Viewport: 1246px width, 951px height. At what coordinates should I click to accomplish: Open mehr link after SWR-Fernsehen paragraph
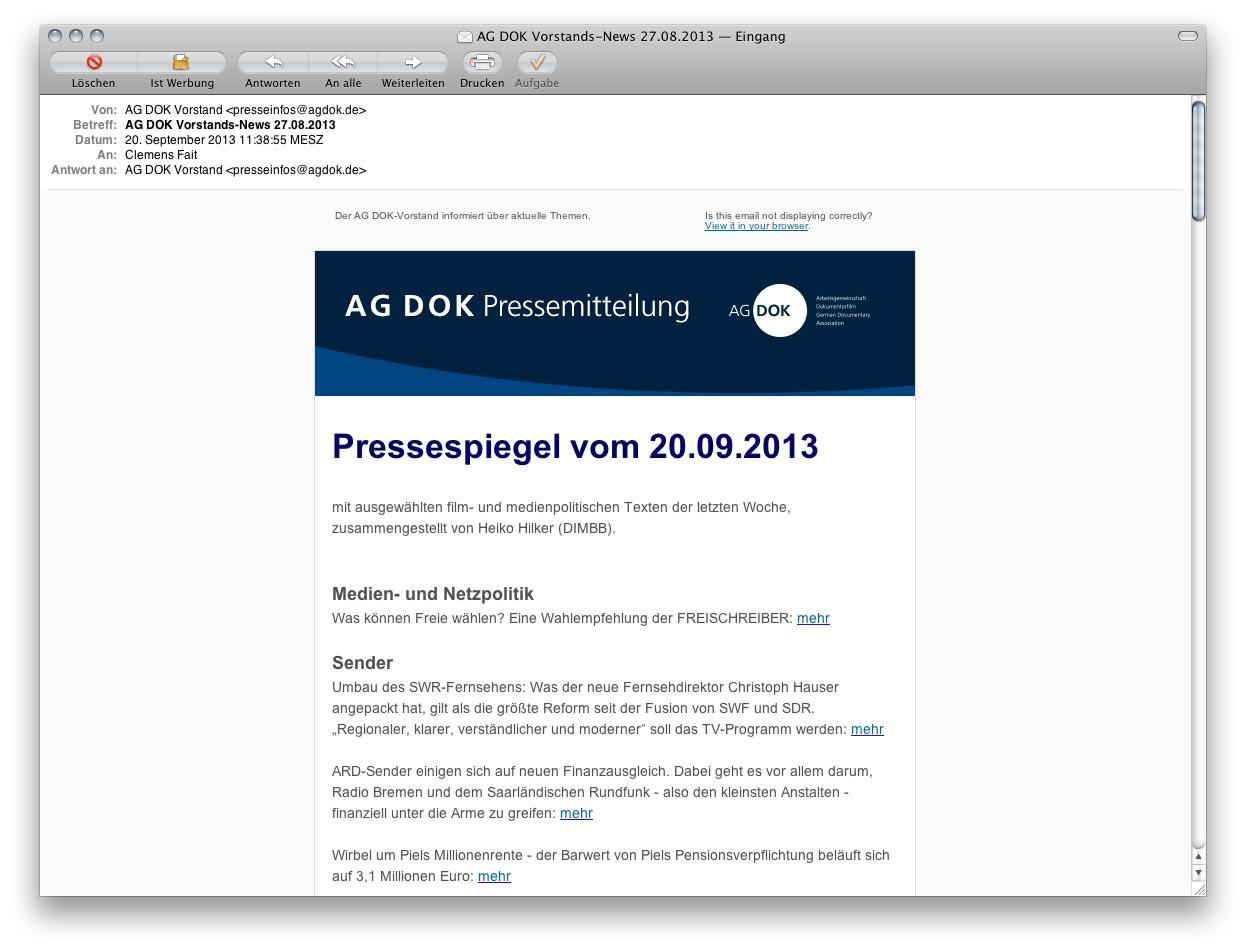coord(867,729)
